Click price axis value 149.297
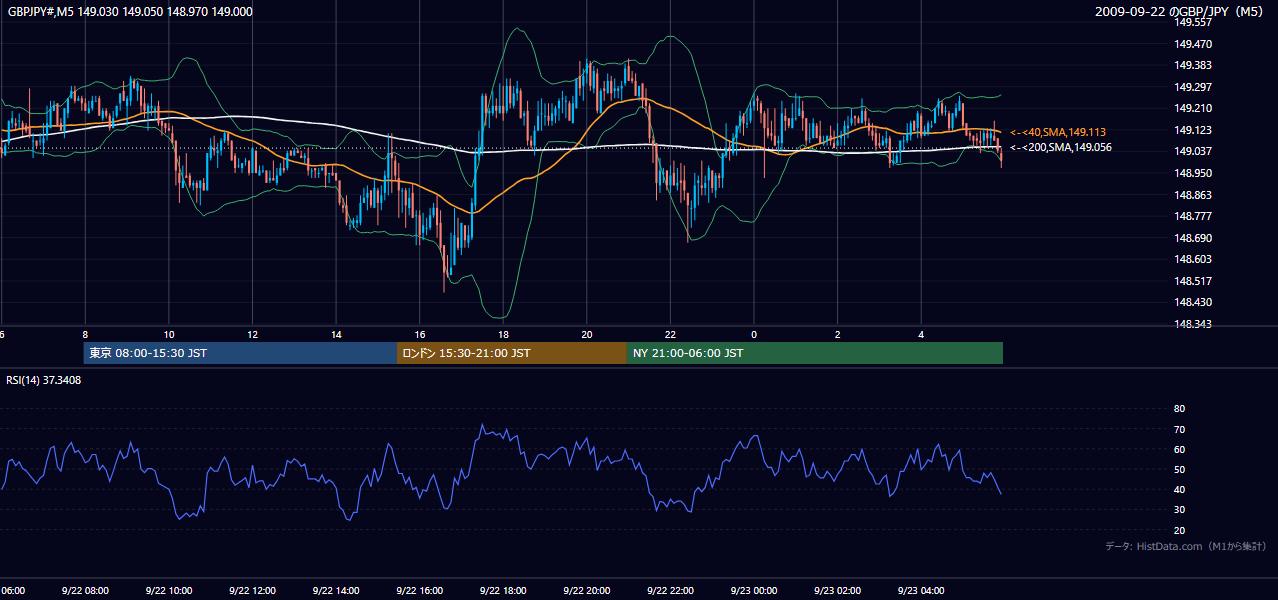This screenshot has width=1278, height=600. coord(1193,87)
